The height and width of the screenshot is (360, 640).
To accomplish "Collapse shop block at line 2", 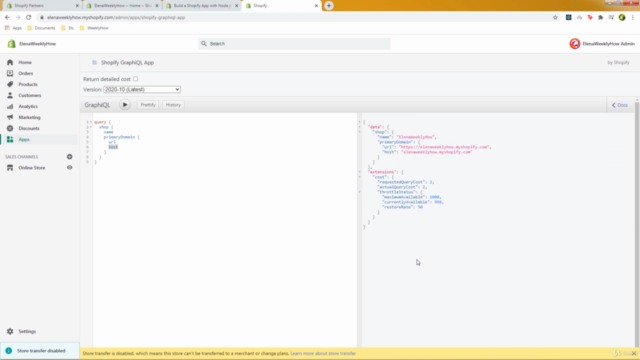I will coord(91,127).
